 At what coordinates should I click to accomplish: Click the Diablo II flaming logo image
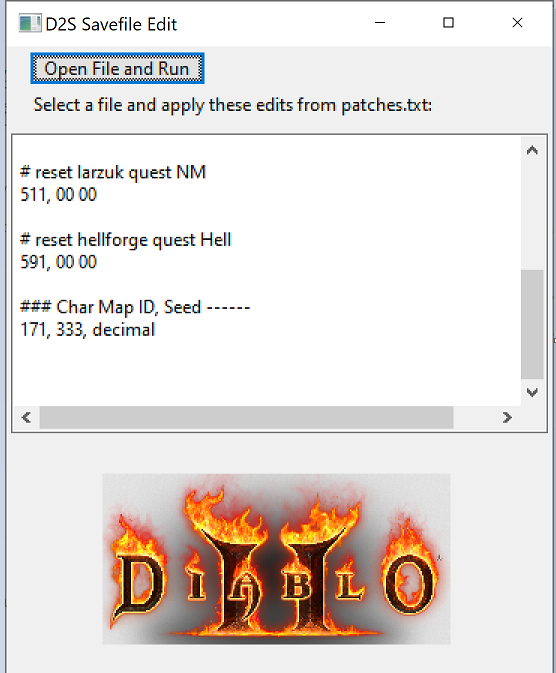276,559
